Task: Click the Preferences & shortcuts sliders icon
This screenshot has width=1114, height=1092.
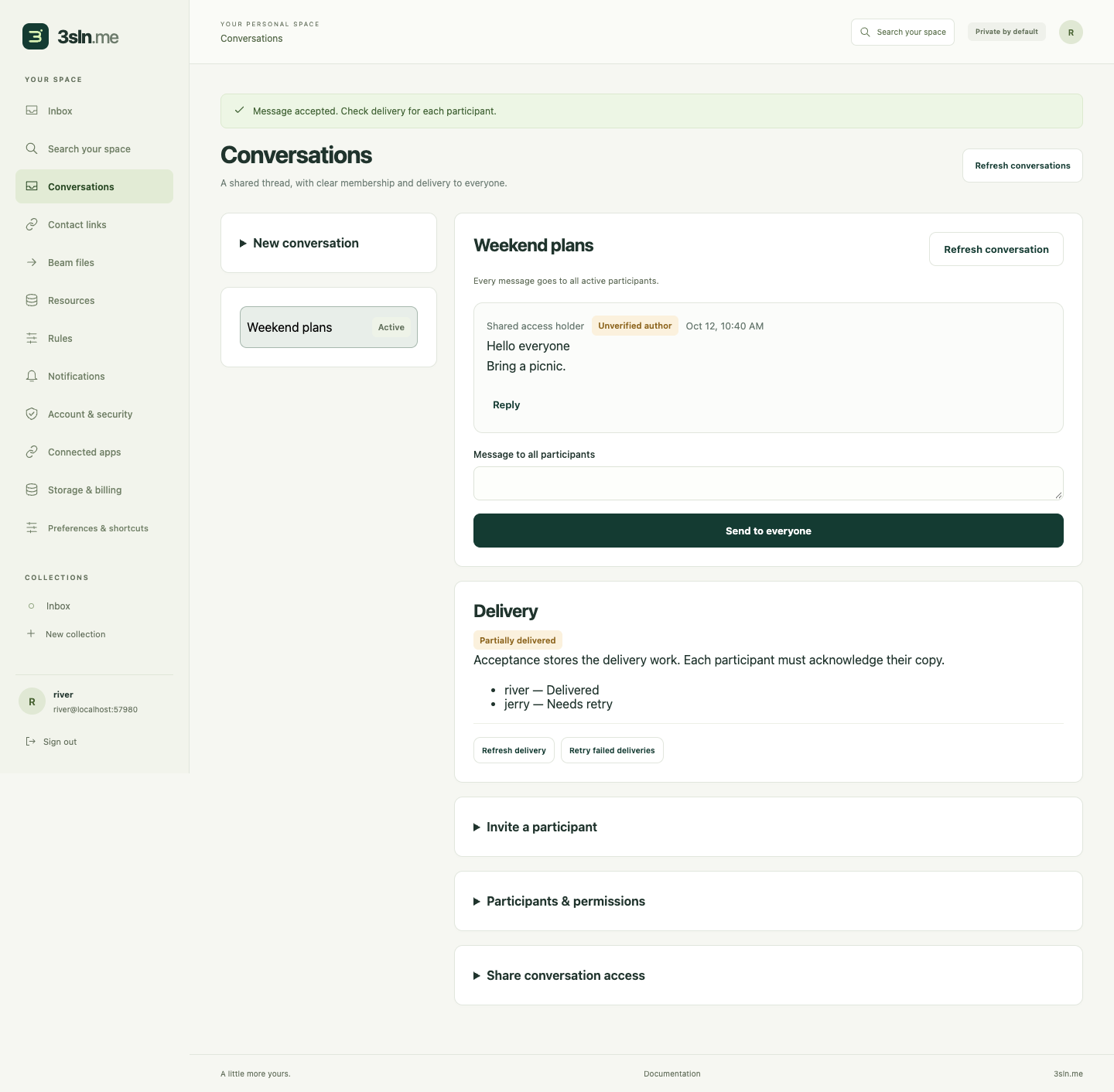Action: point(32,527)
